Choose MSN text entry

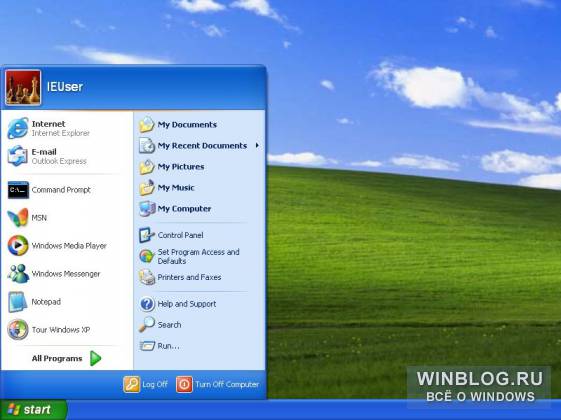pos(39,218)
